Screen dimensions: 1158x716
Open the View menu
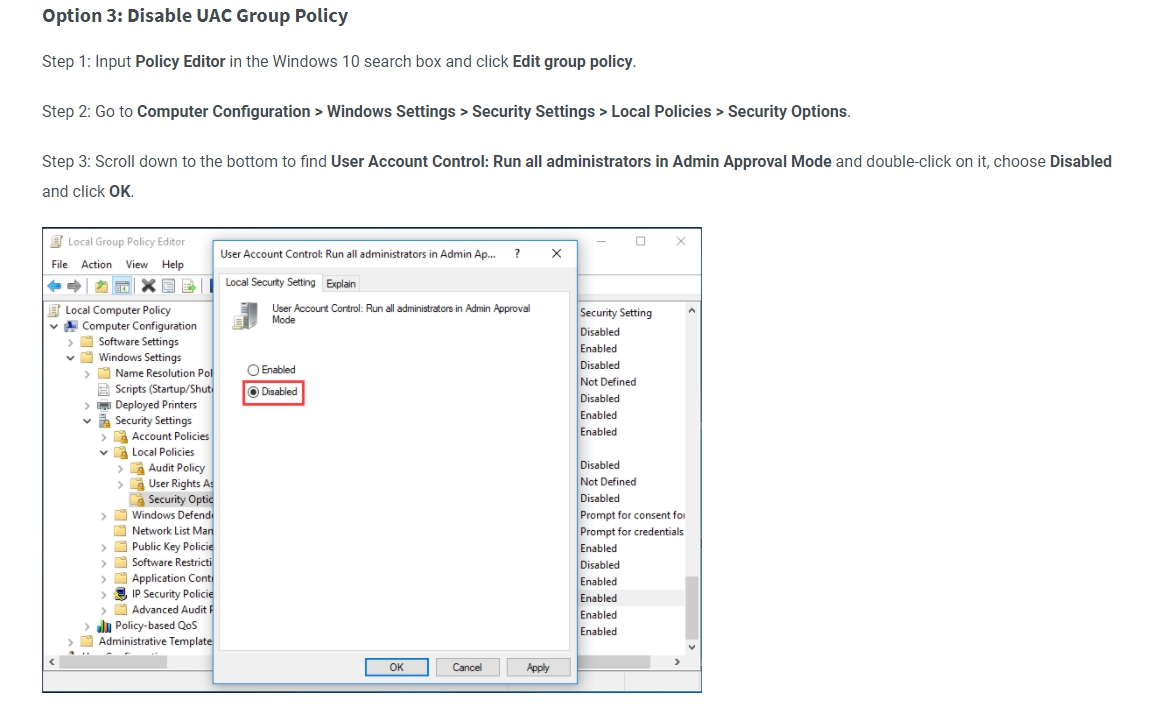(x=137, y=264)
